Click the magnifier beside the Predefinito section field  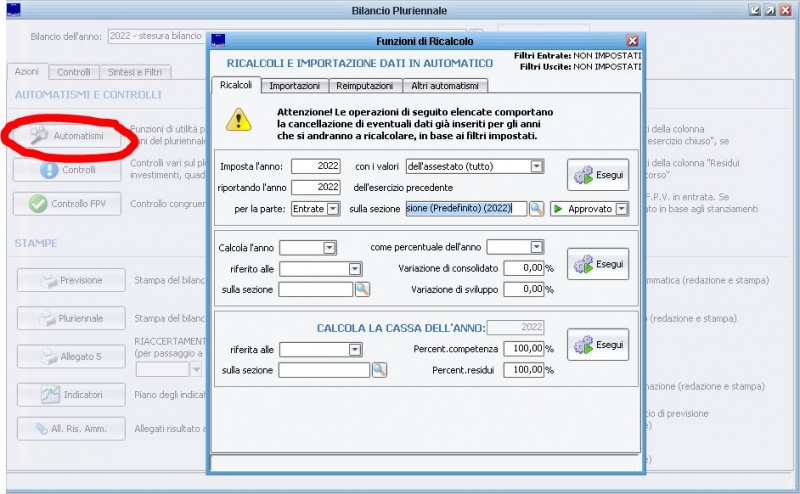click(536, 209)
